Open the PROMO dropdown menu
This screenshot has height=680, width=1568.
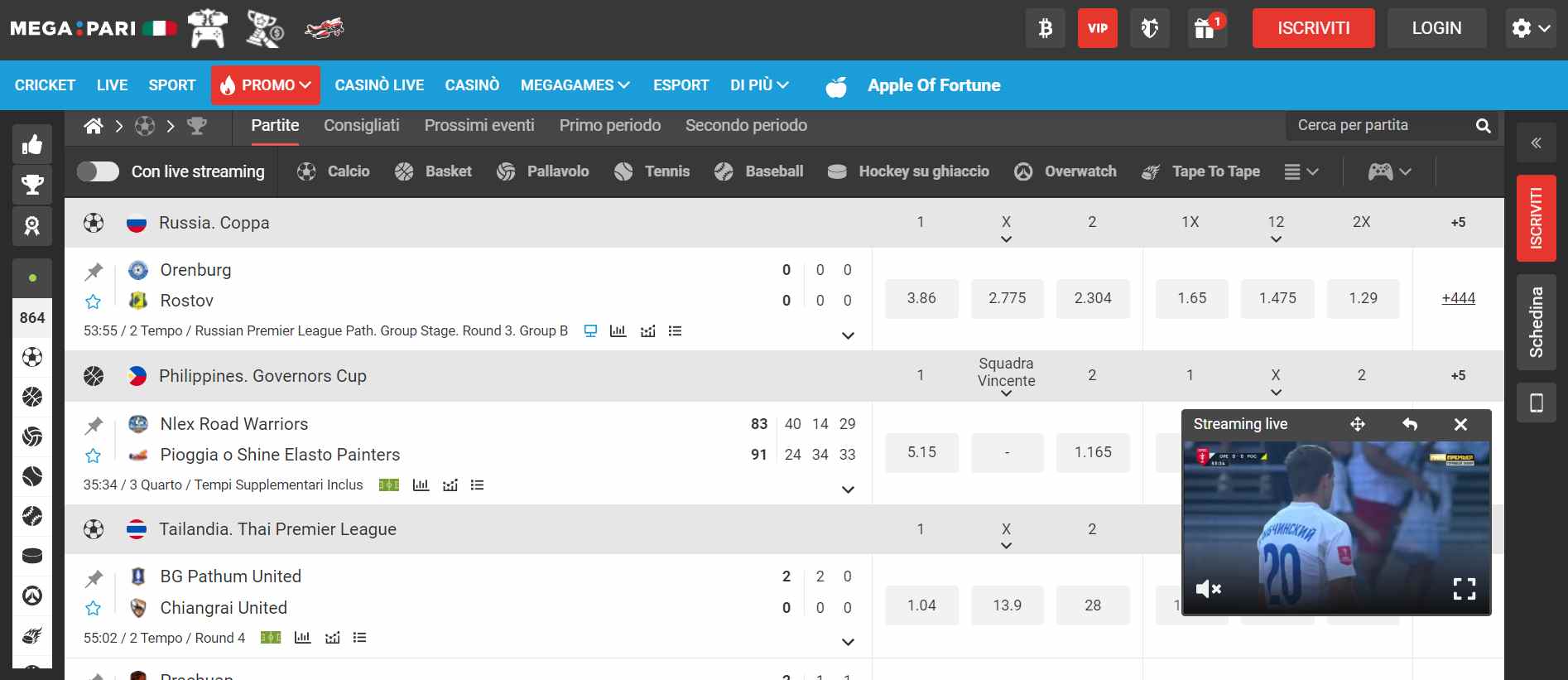(266, 85)
